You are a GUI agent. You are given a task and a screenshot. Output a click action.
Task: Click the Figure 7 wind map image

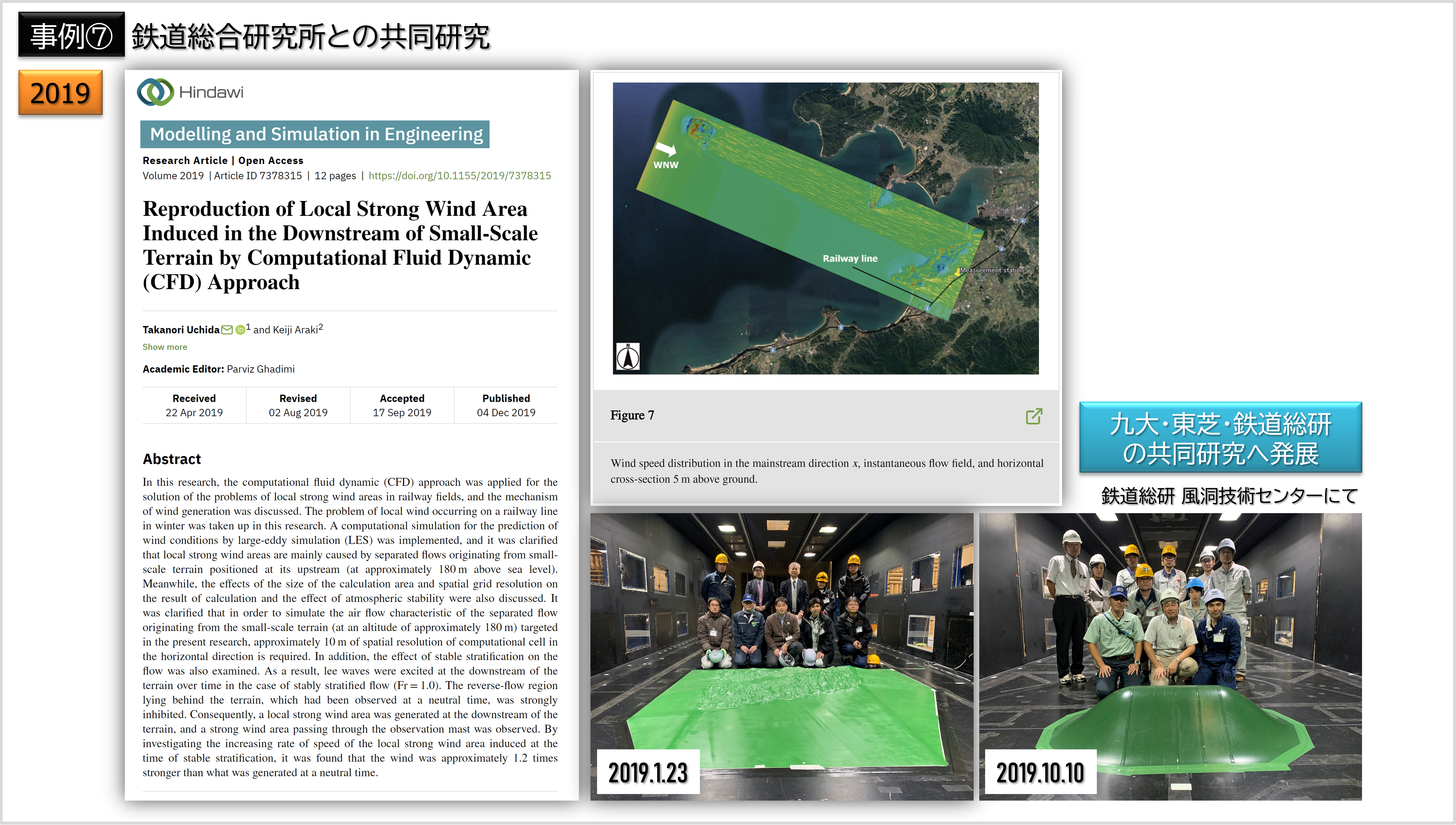pyautogui.click(x=825, y=228)
